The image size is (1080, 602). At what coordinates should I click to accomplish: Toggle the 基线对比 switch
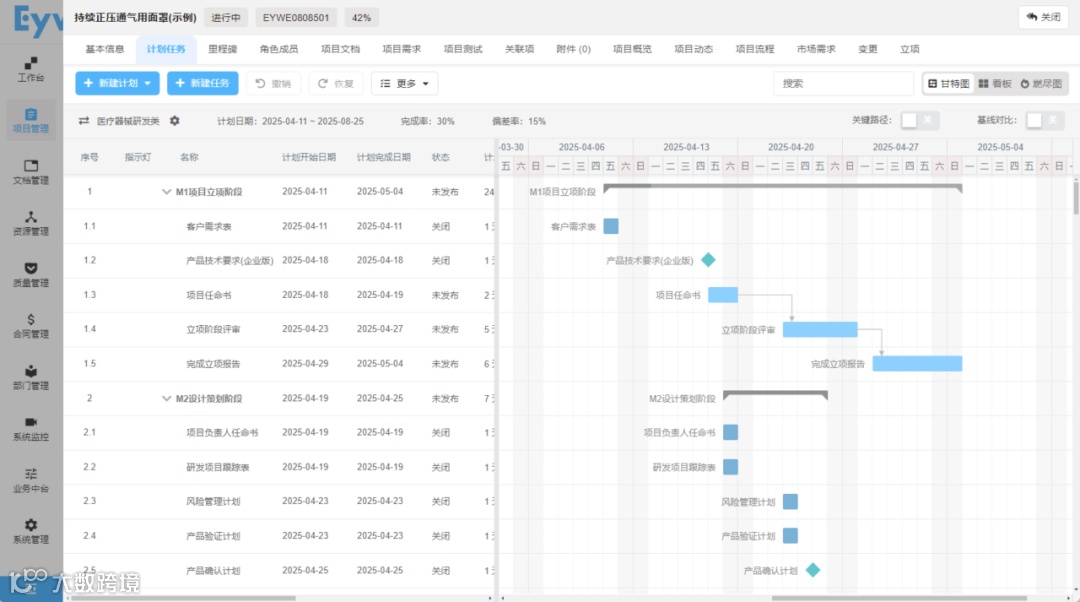tap(1045, 120)
